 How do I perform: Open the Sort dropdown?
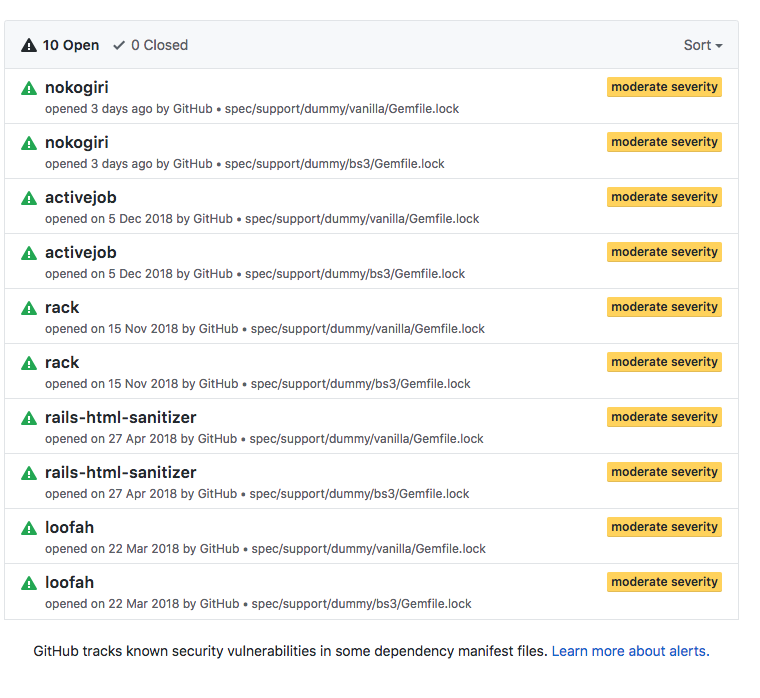click(x=703, y=45)
